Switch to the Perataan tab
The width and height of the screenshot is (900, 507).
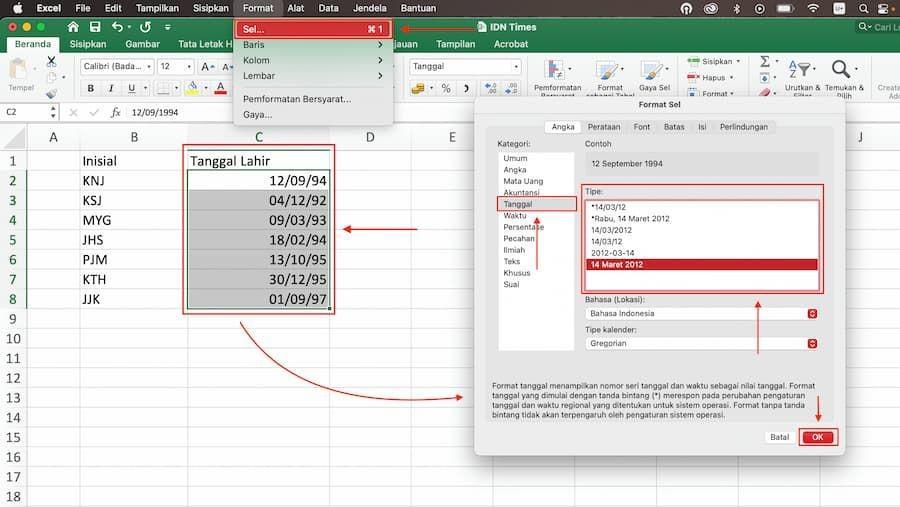604,127
